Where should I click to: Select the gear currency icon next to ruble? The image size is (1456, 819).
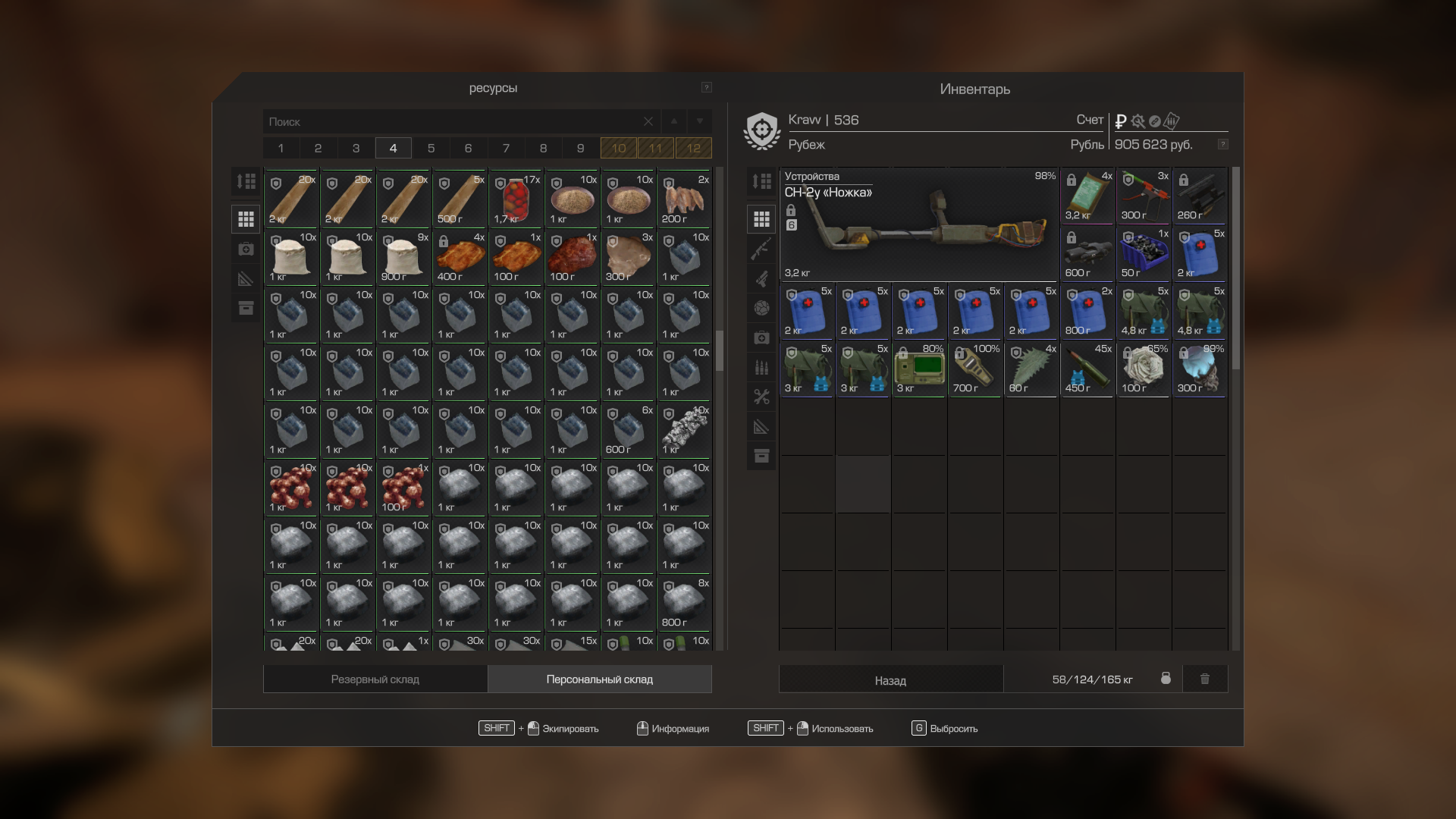pos(1137,121)
